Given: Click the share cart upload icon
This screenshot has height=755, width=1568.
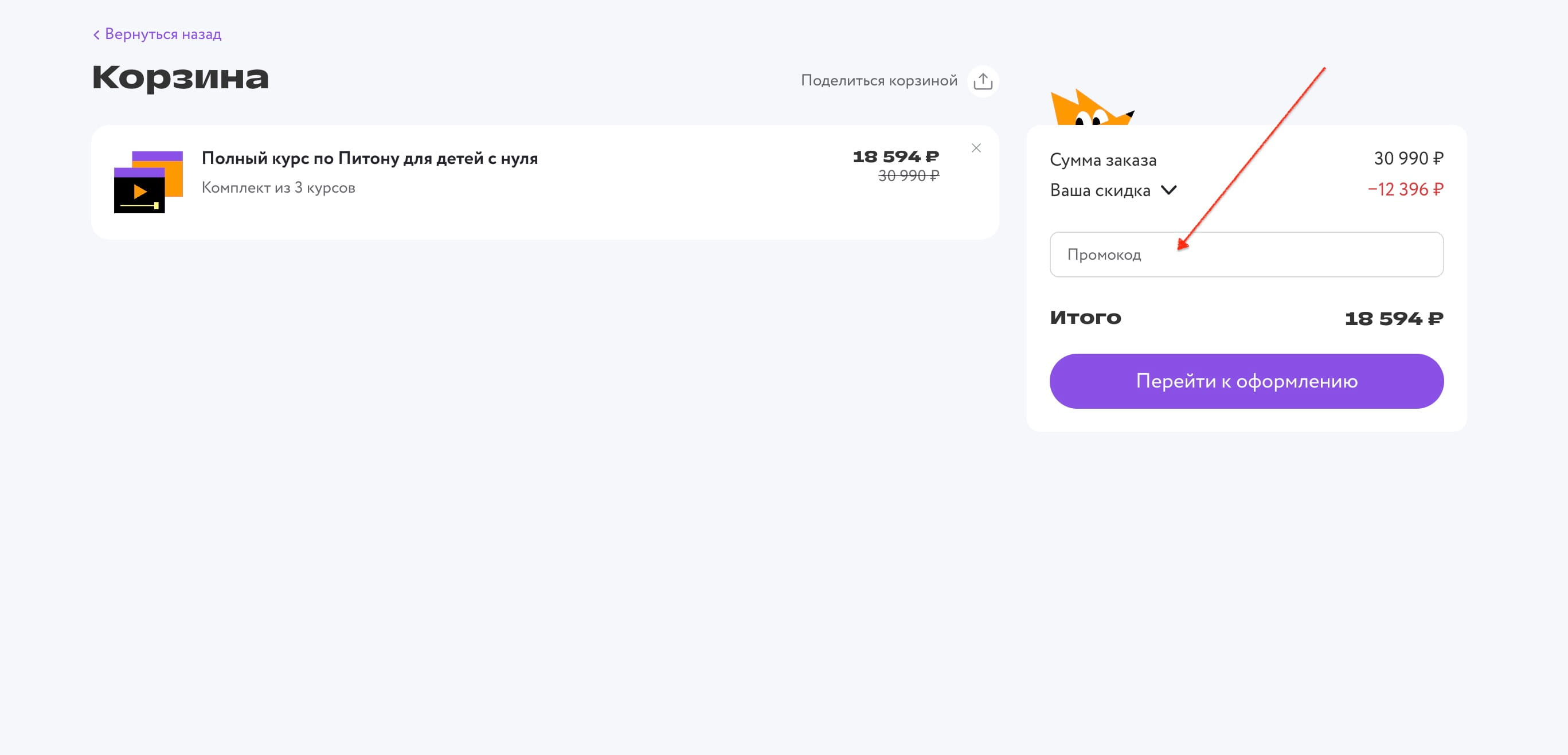Looking at the screenshot, I should (983, 81).
